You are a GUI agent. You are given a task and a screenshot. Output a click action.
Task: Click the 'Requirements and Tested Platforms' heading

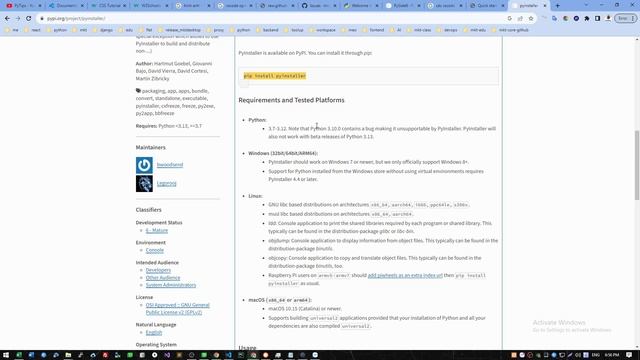coord(291,100)
